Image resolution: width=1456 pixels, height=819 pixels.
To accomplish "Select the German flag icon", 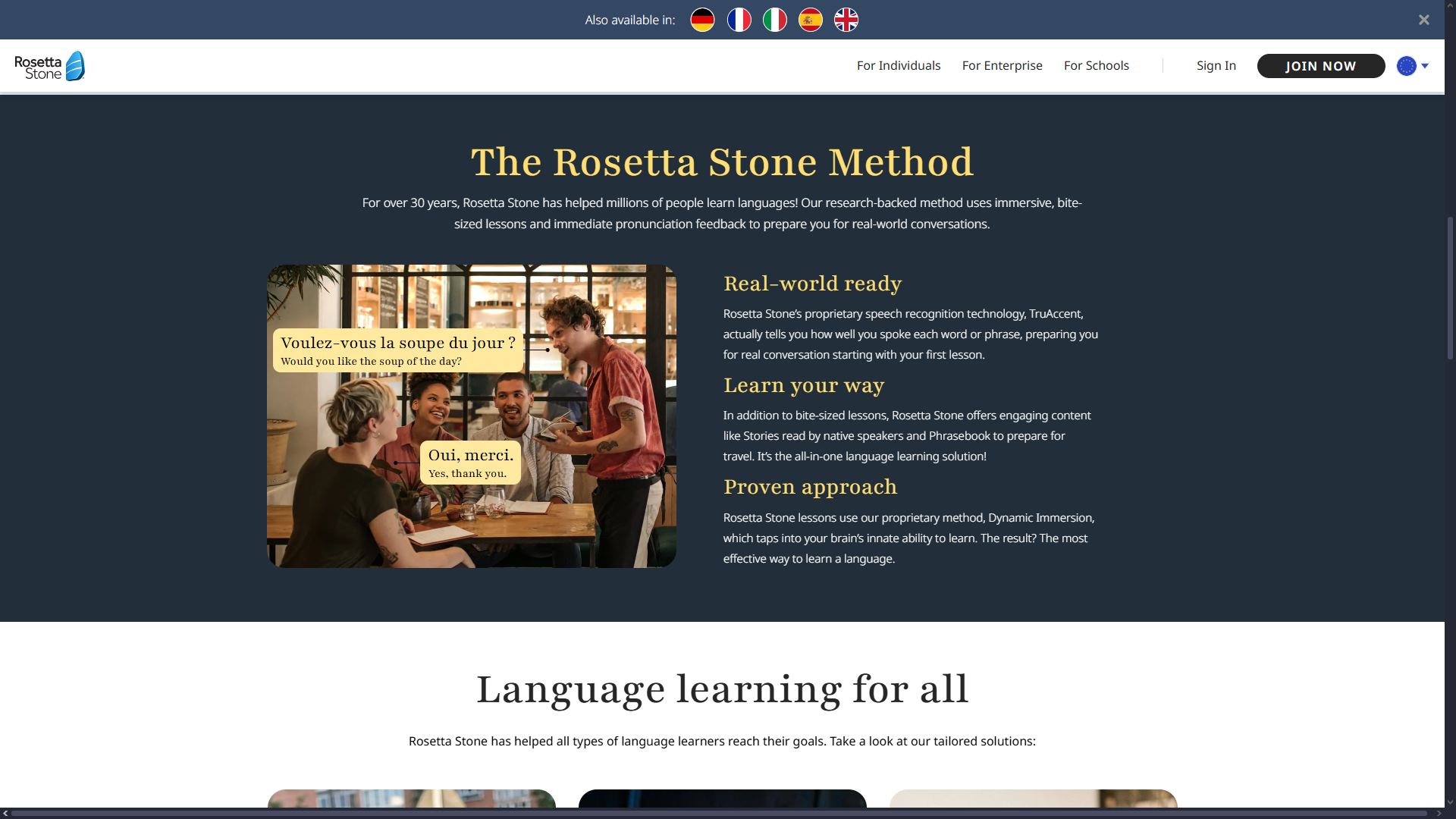I will [702, 20].
